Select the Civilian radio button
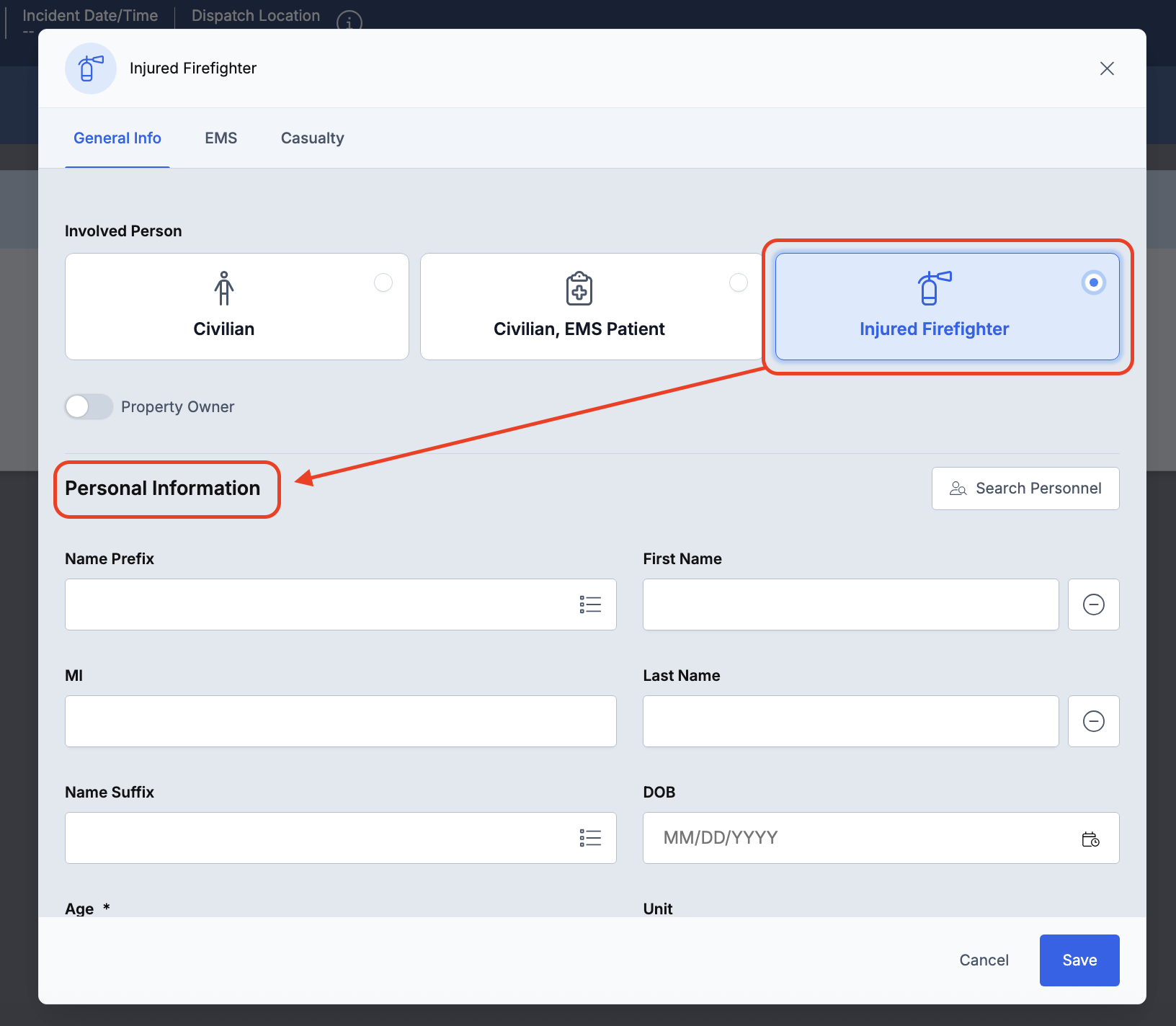The image size is (1176, 1026). click(x=383, y=282)
